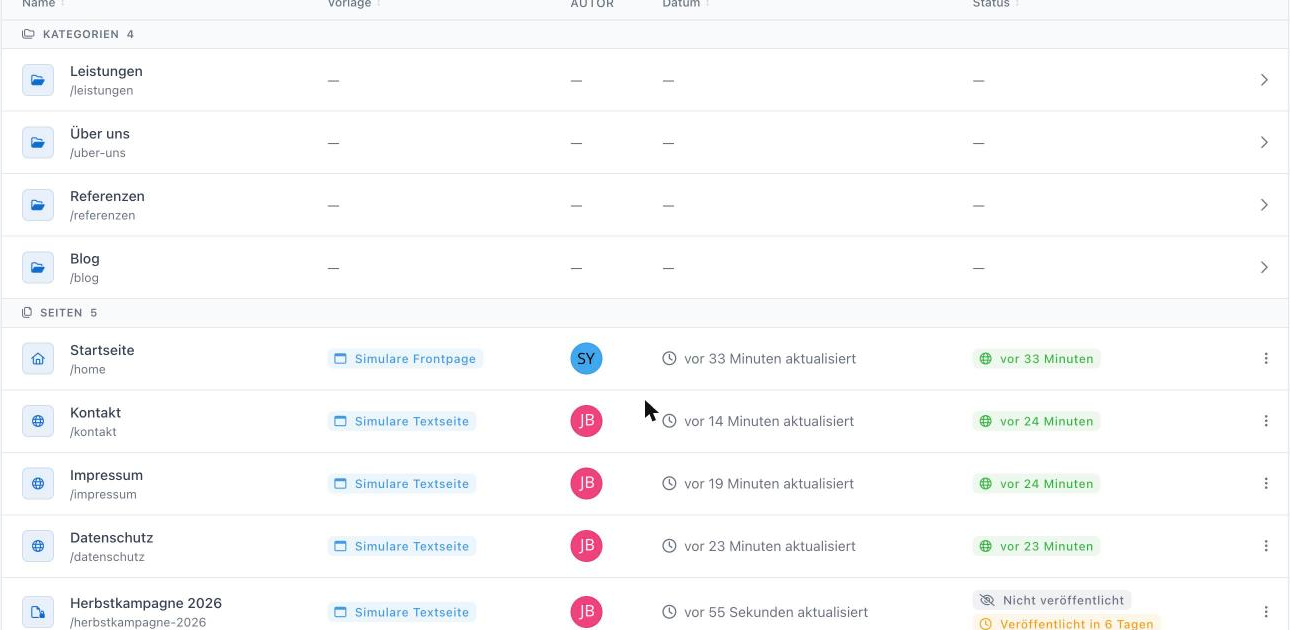
Task: Open more options for Herbstkampagne 2026
Action: [1266, 612]
